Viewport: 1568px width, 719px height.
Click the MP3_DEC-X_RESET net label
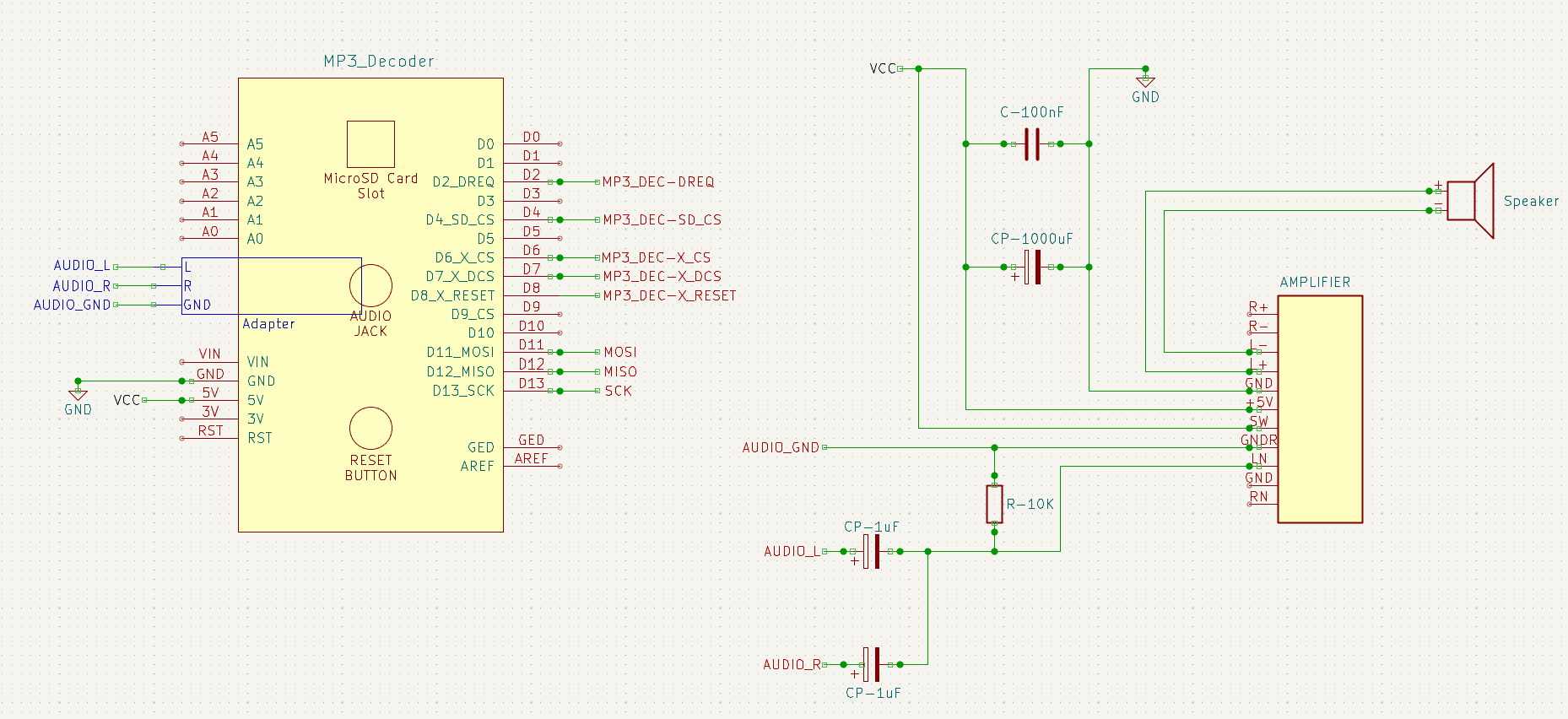click(x=669, y=295)
